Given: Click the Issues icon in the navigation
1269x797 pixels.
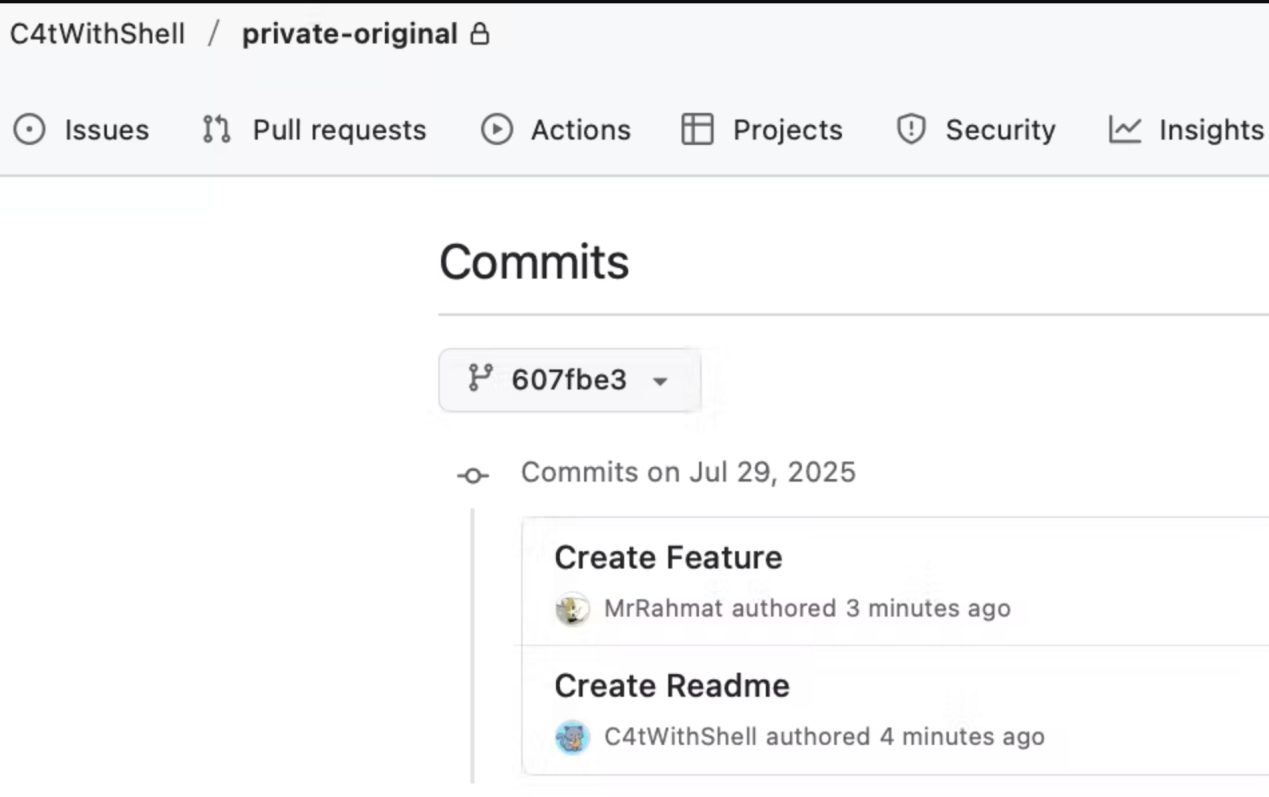Looking at the screenshot, I should coord(28,130).
